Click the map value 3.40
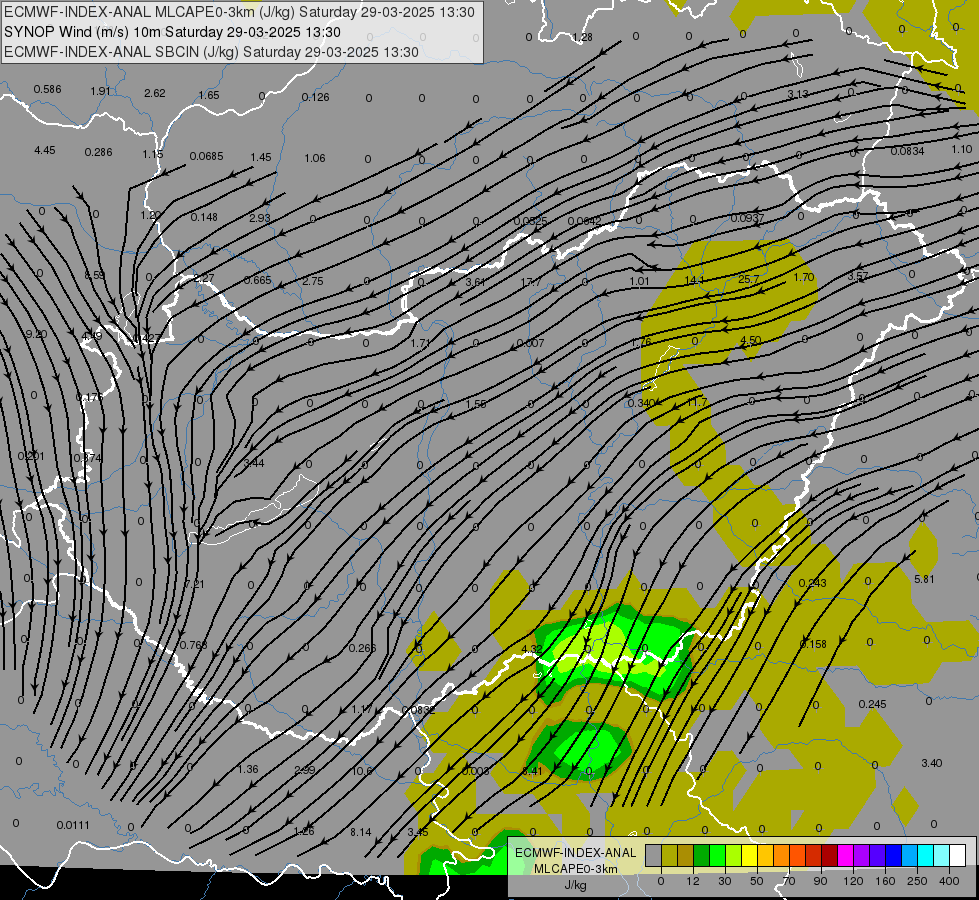 (x=932, y=763)
